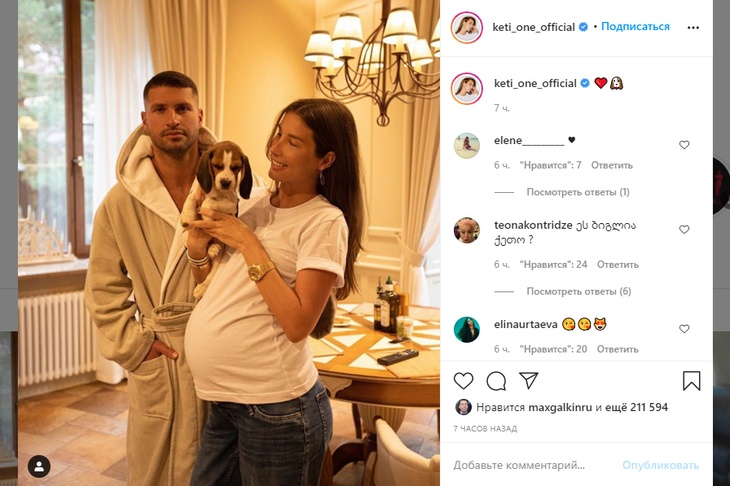This screenshot has width=730, height=486.
Task: Save post with bookmark icon
Action: (x=691, y=381)
